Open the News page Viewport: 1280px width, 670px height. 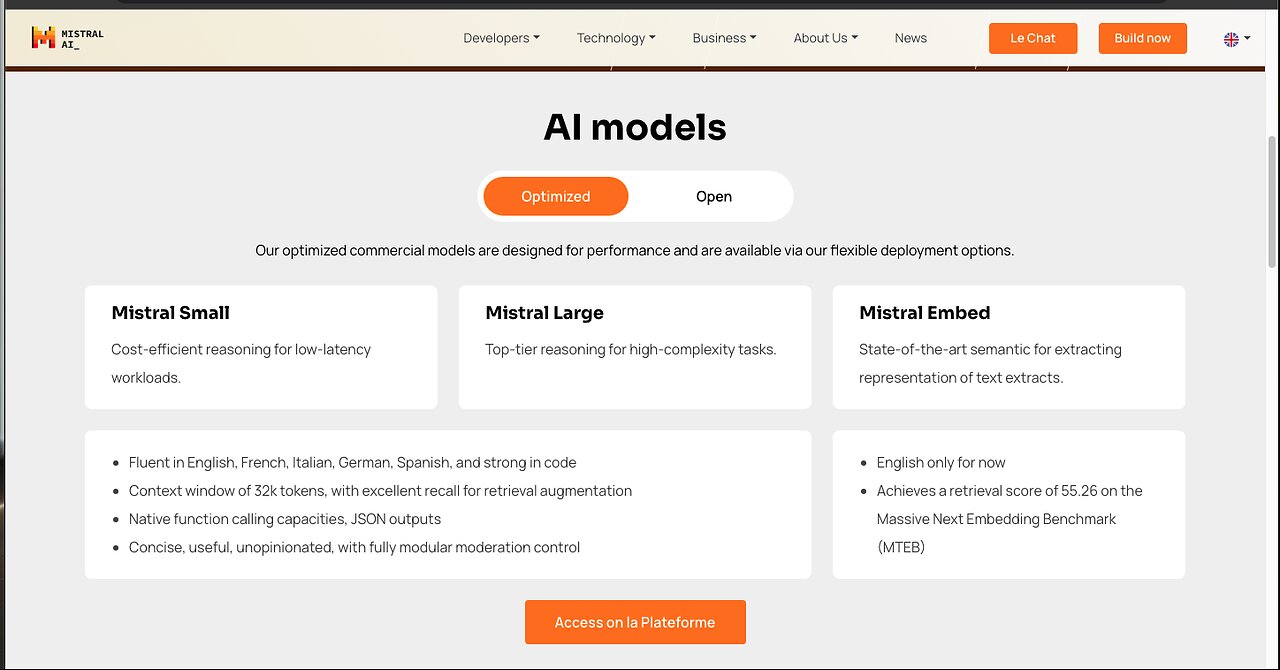911,38
